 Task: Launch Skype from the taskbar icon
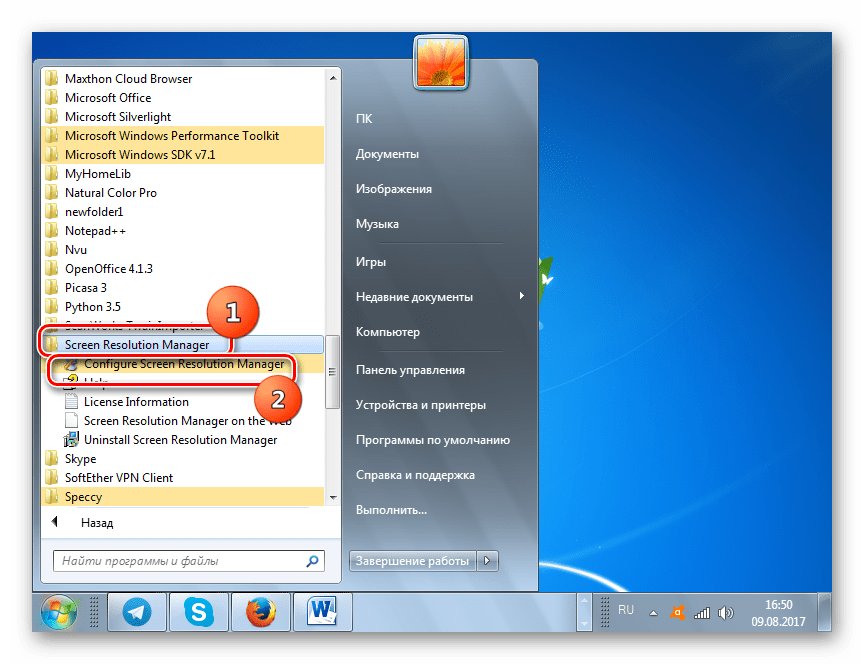(198, 612)
